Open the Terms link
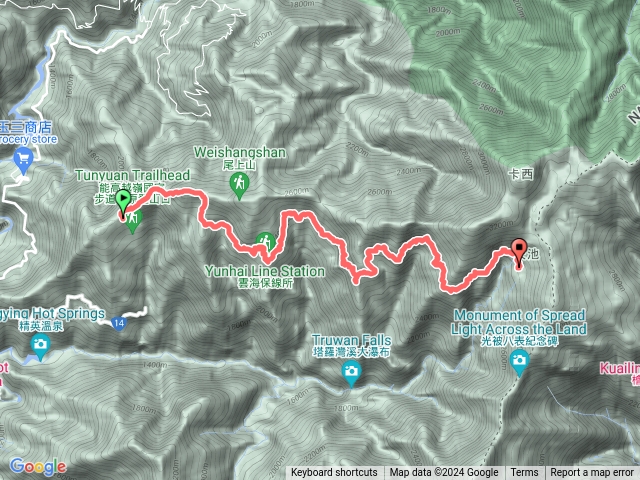 pos(524,473)
